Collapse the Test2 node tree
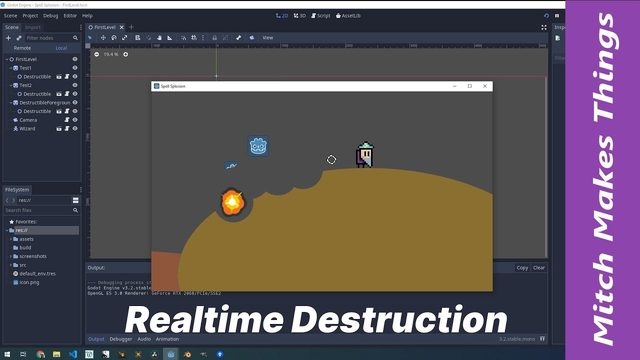 coord(11,85)
